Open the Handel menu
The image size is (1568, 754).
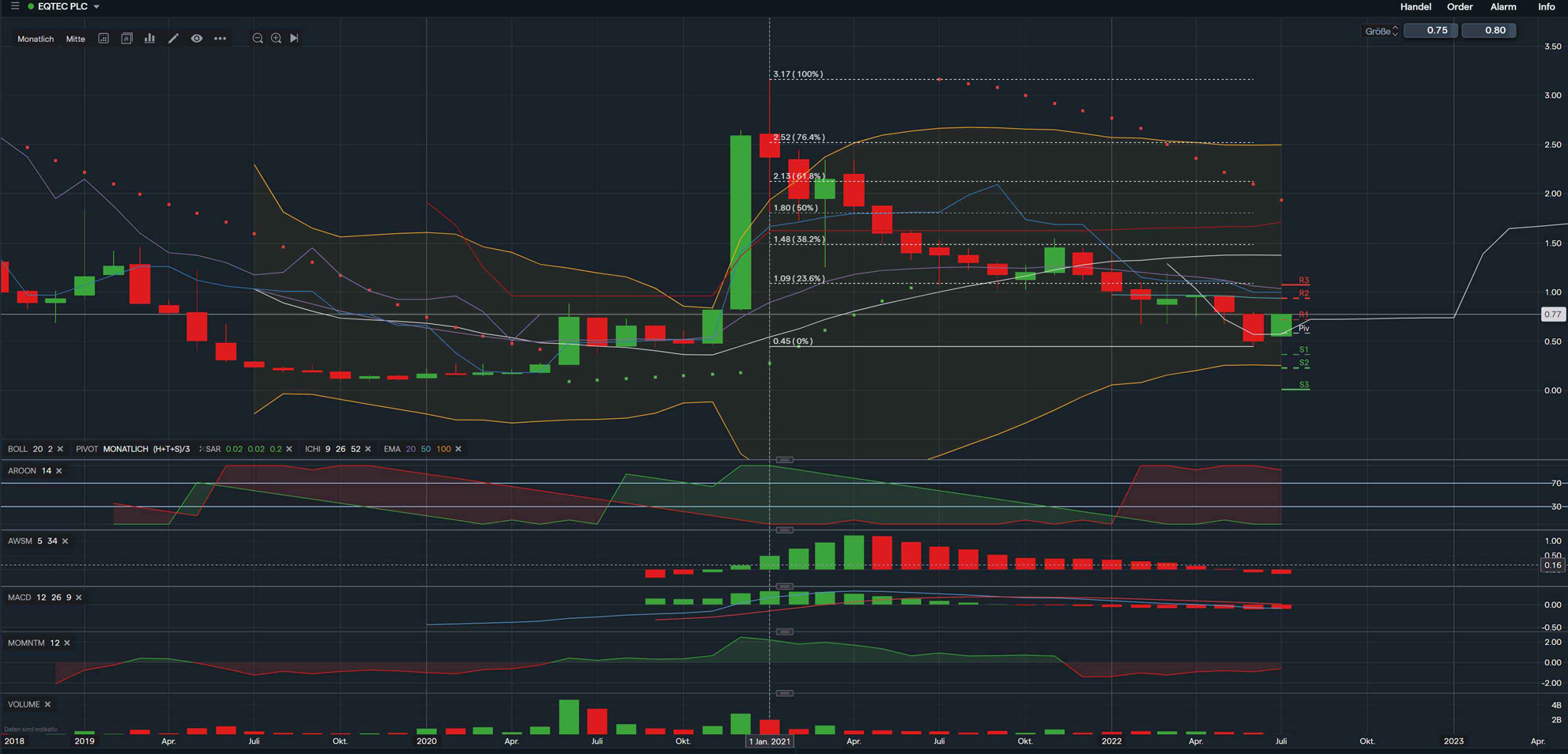[x=1415, y=6]
